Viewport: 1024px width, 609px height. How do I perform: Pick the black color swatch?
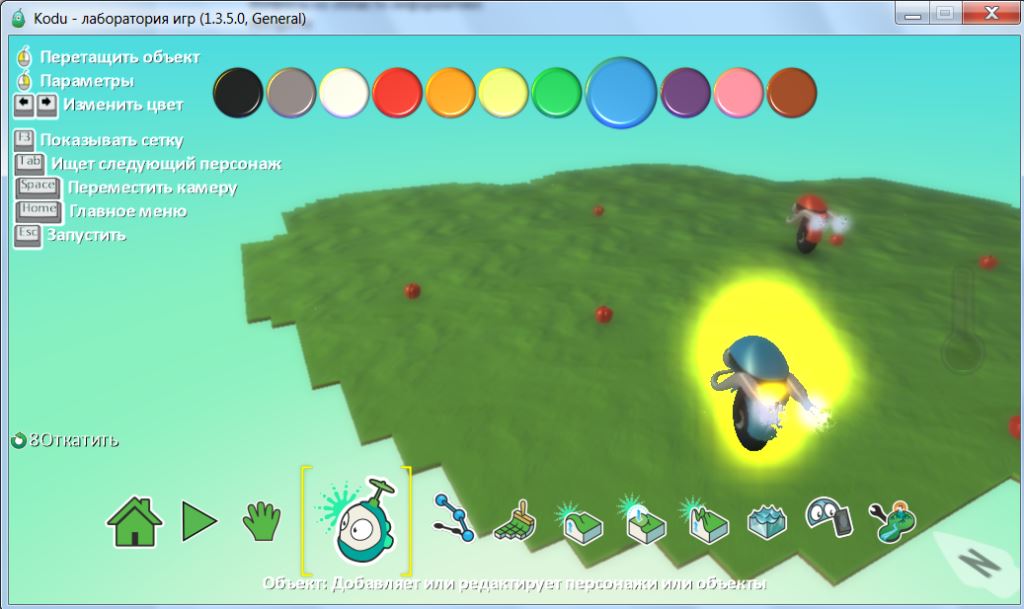[238, 93]
